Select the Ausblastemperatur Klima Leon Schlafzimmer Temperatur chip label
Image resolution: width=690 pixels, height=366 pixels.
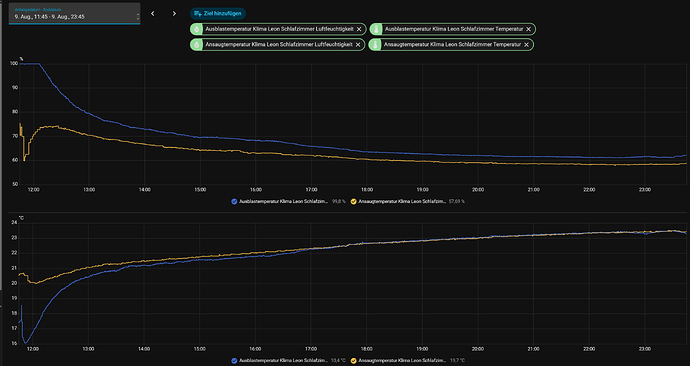tap(454, 29)
